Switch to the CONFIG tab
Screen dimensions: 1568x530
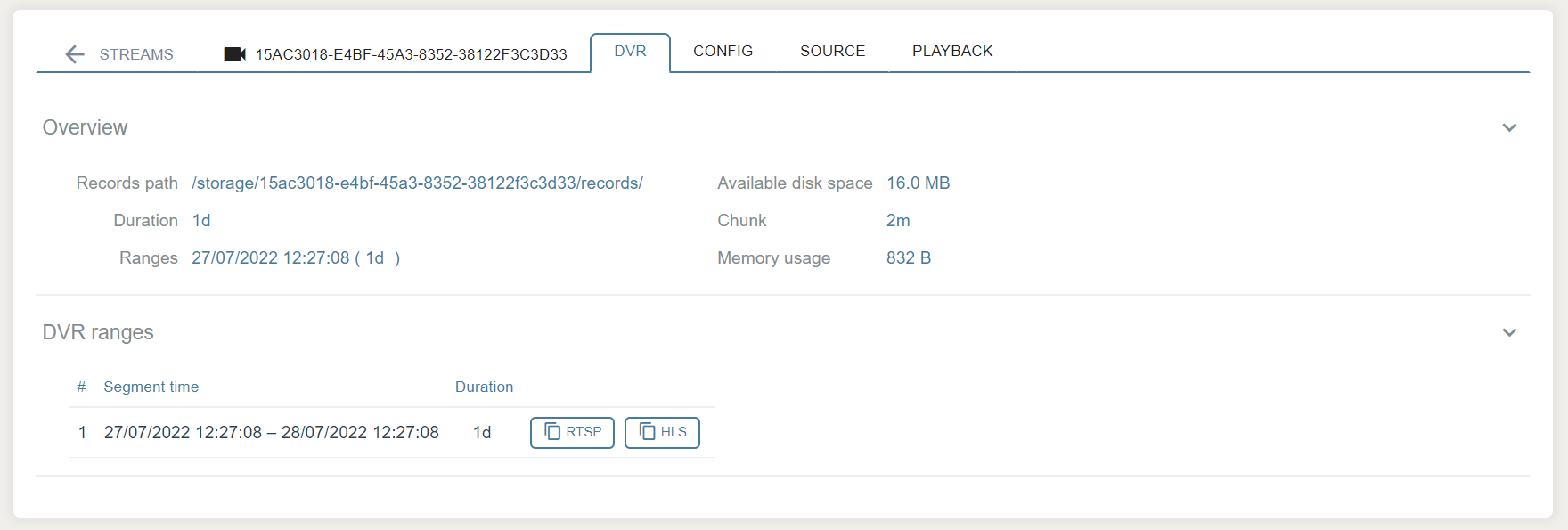723,52
